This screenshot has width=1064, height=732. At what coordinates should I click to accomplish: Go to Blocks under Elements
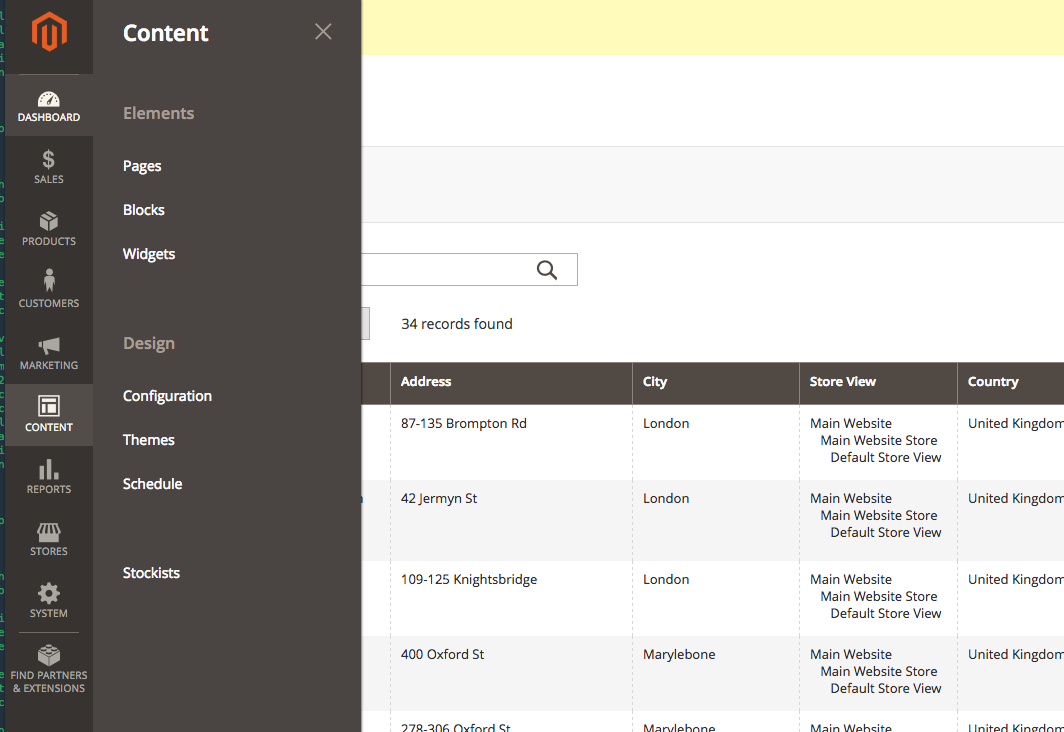click(x=143, y=210)
